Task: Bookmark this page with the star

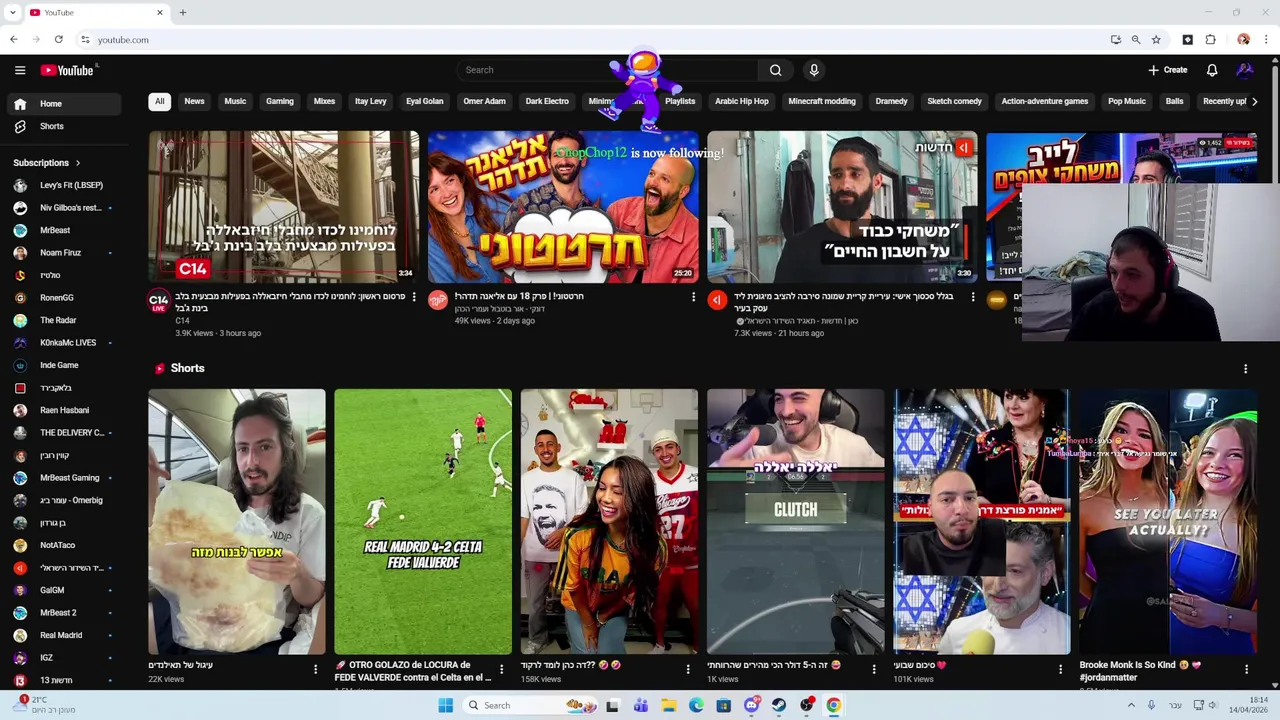Action: tap(1156, 40)
